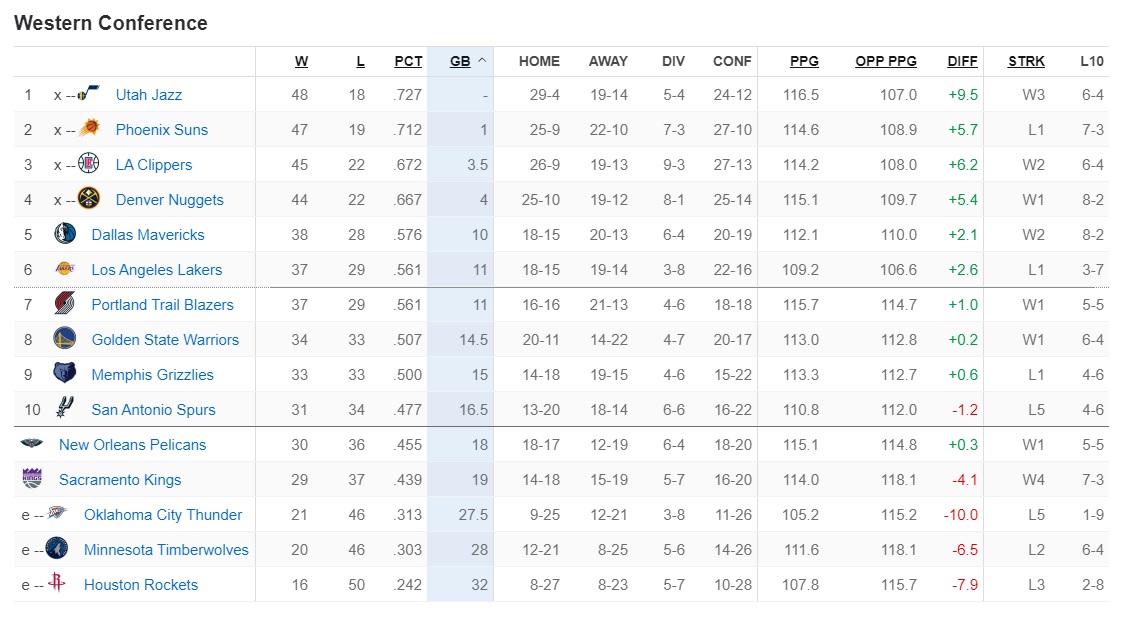This screenshot has height=617, width=1124.
Task: Sort table by OPP PPG header
Action: pyautogui.click(x=886, y=61)
